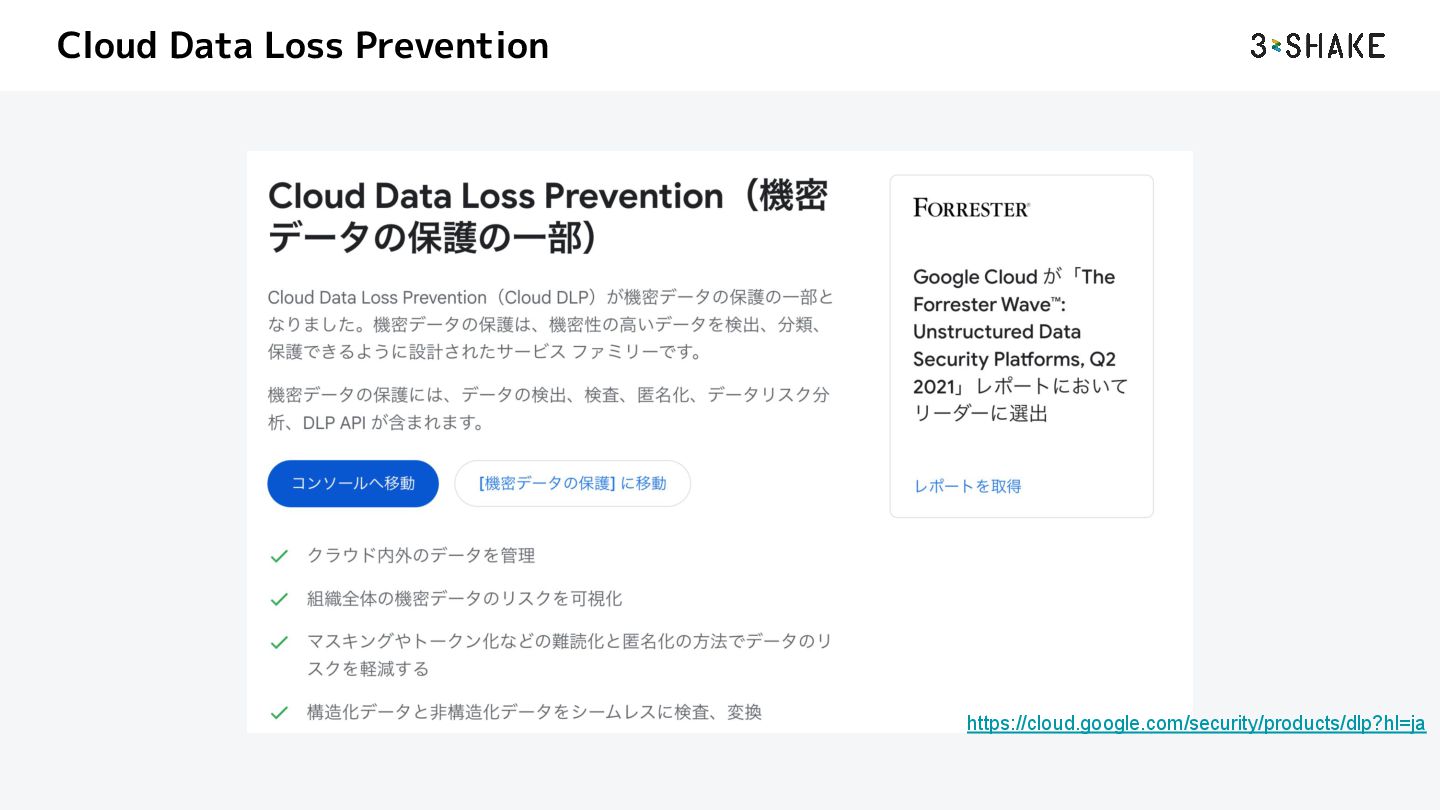This screenshot has width=1440, height=810.
Task: Click the マスキングやトークン化 list text
Action: pyautogui.click(x=568, y=655)
